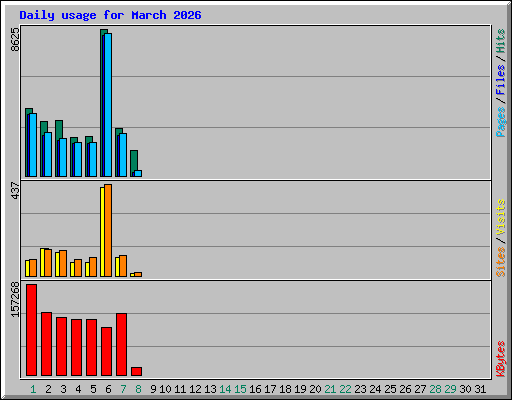Click the orange Sites legend label
The width and height of the screenshot is (512, 400).
(500, 262)
